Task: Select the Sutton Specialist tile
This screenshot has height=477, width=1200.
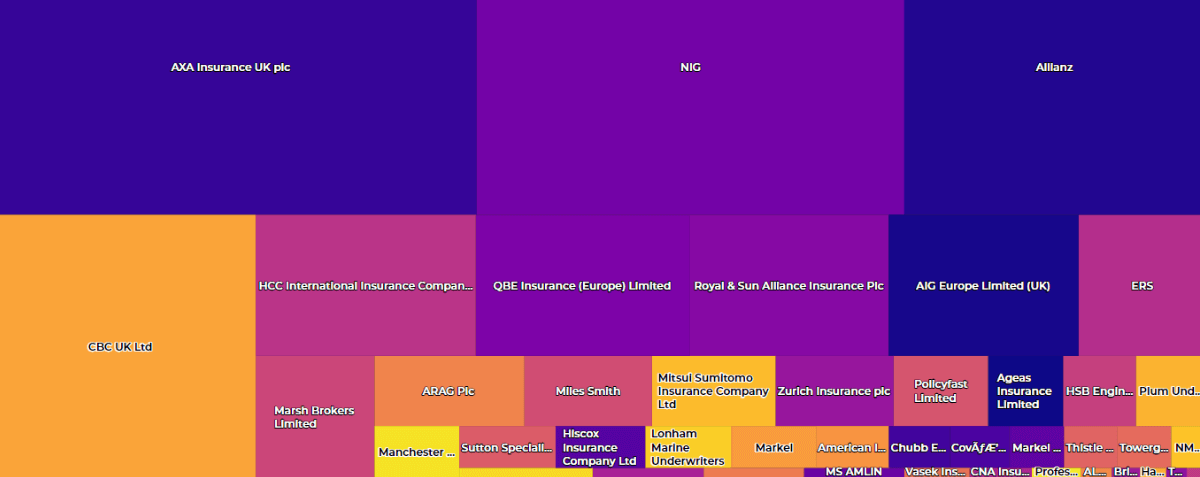Action: [x=507, y=447]
